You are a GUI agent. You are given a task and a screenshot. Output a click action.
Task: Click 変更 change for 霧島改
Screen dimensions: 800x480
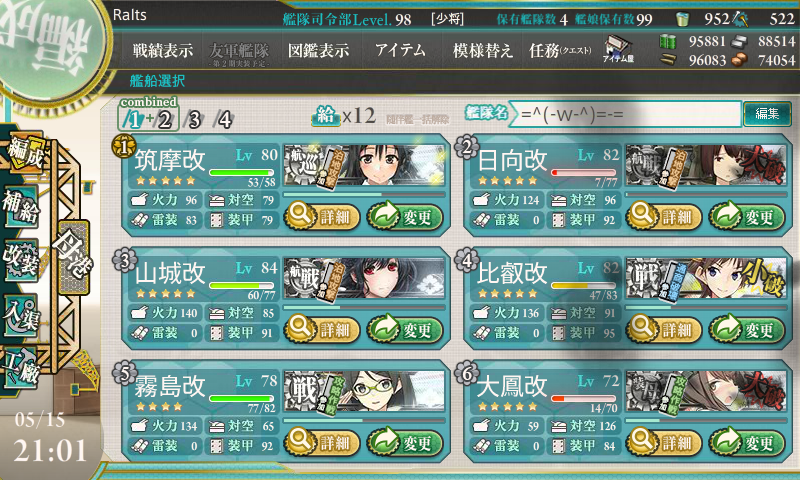click(405, 442)
